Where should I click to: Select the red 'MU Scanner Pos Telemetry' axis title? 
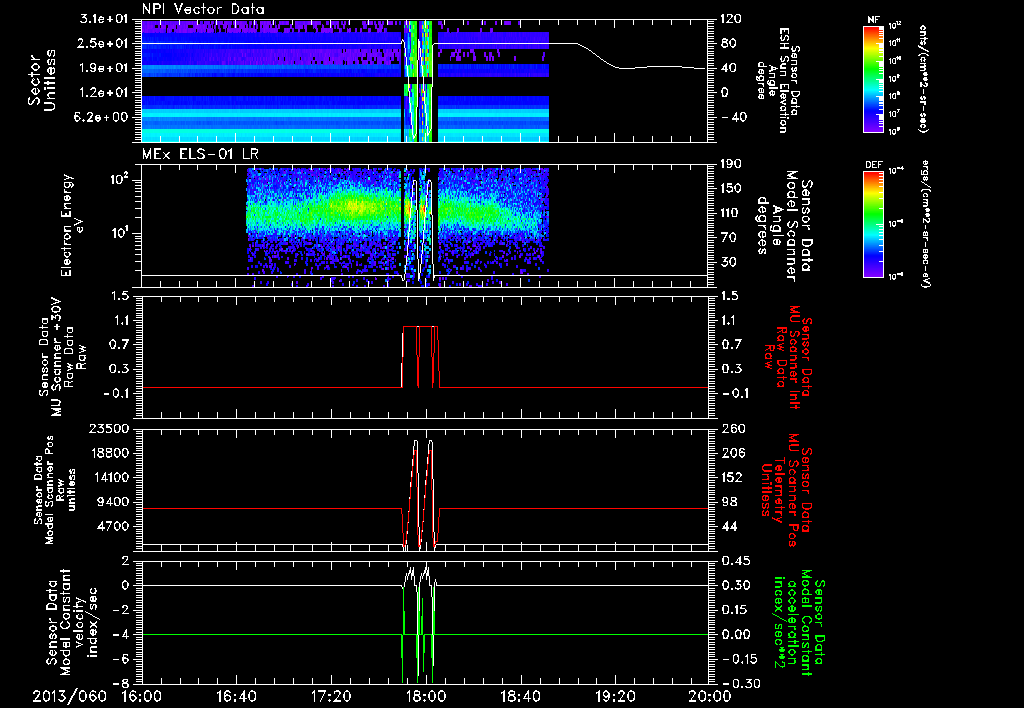click(787, 490)
